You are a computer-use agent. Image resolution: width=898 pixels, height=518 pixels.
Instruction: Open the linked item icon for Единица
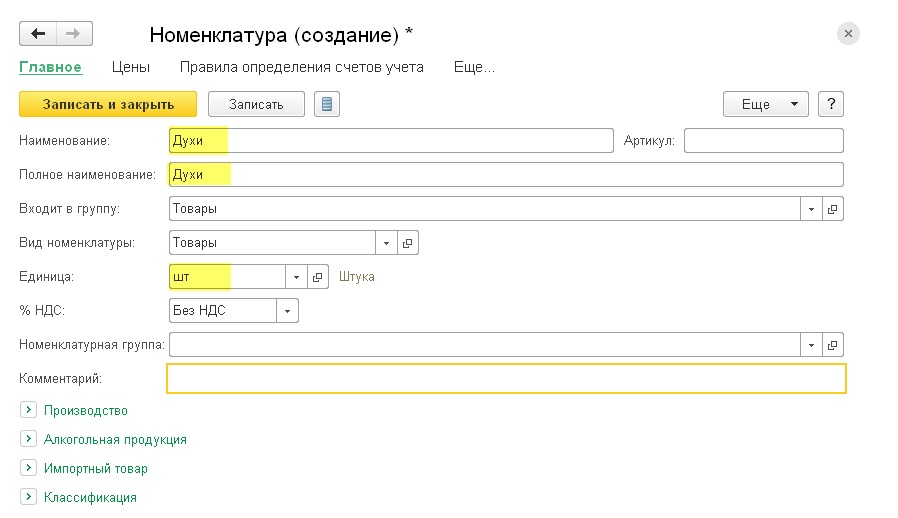318,277
